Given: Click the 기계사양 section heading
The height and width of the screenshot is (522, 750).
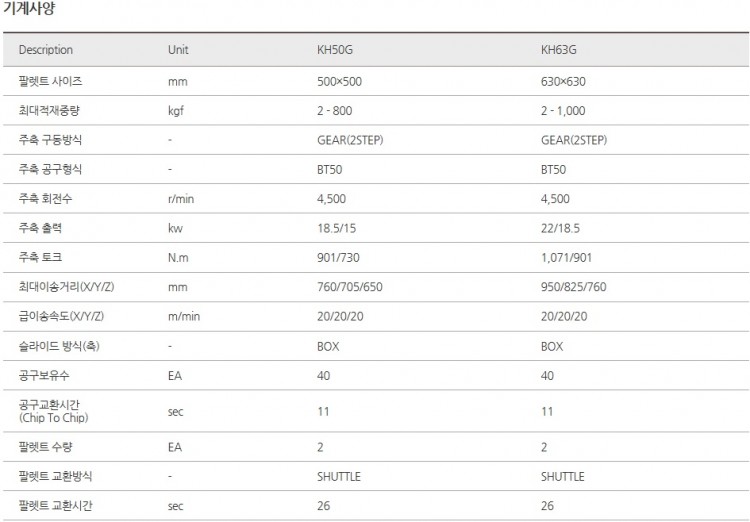Looking at the screenshot, I should (28, 9).
